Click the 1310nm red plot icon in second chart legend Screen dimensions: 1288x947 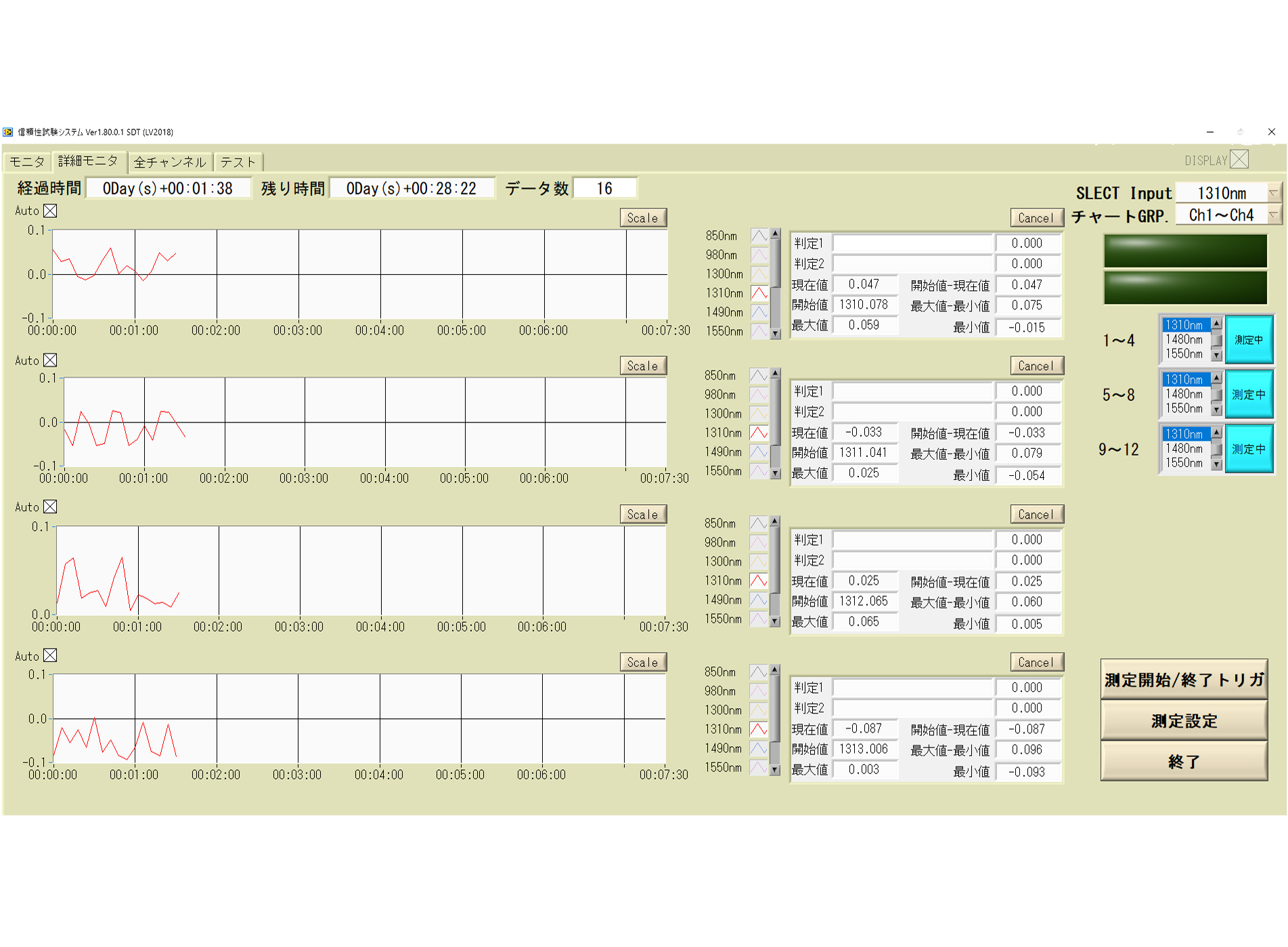tap(759, 433)
